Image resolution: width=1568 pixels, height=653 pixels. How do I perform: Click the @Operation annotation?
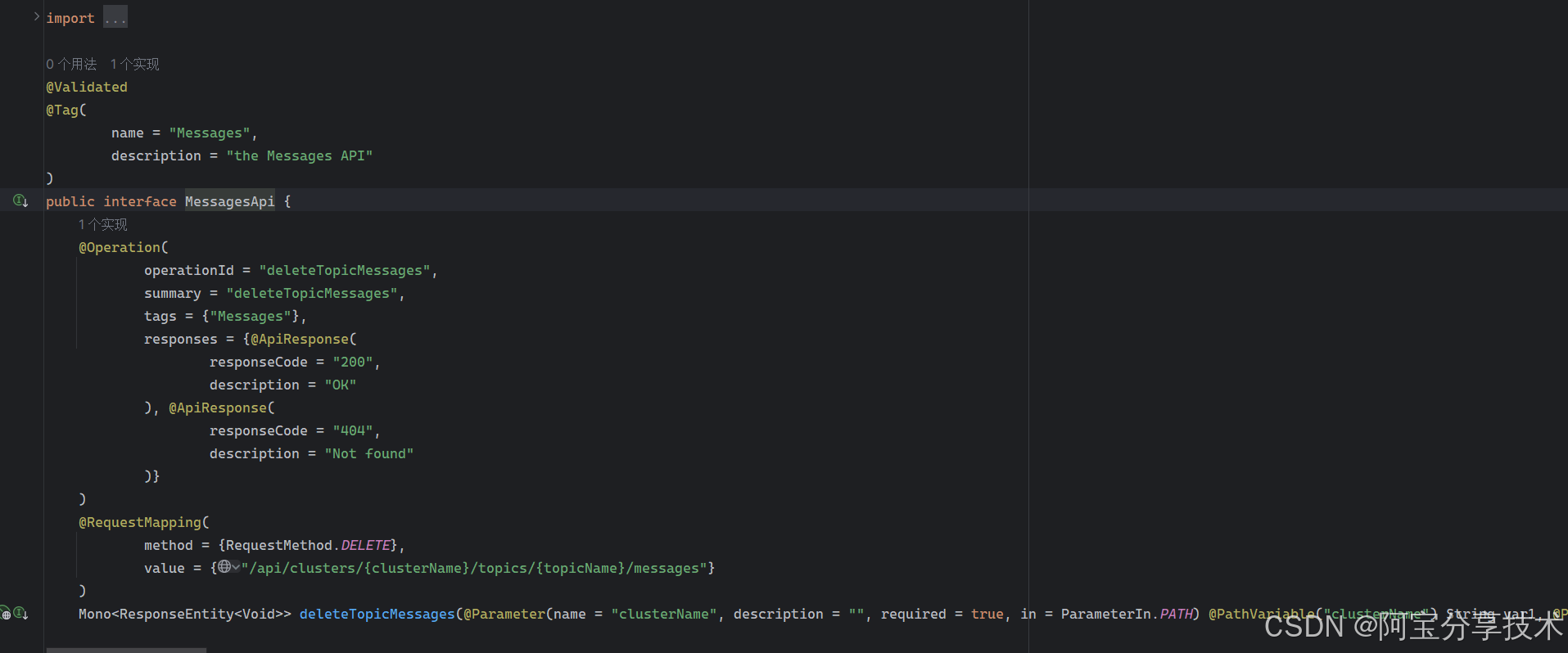tap(120, 247)
